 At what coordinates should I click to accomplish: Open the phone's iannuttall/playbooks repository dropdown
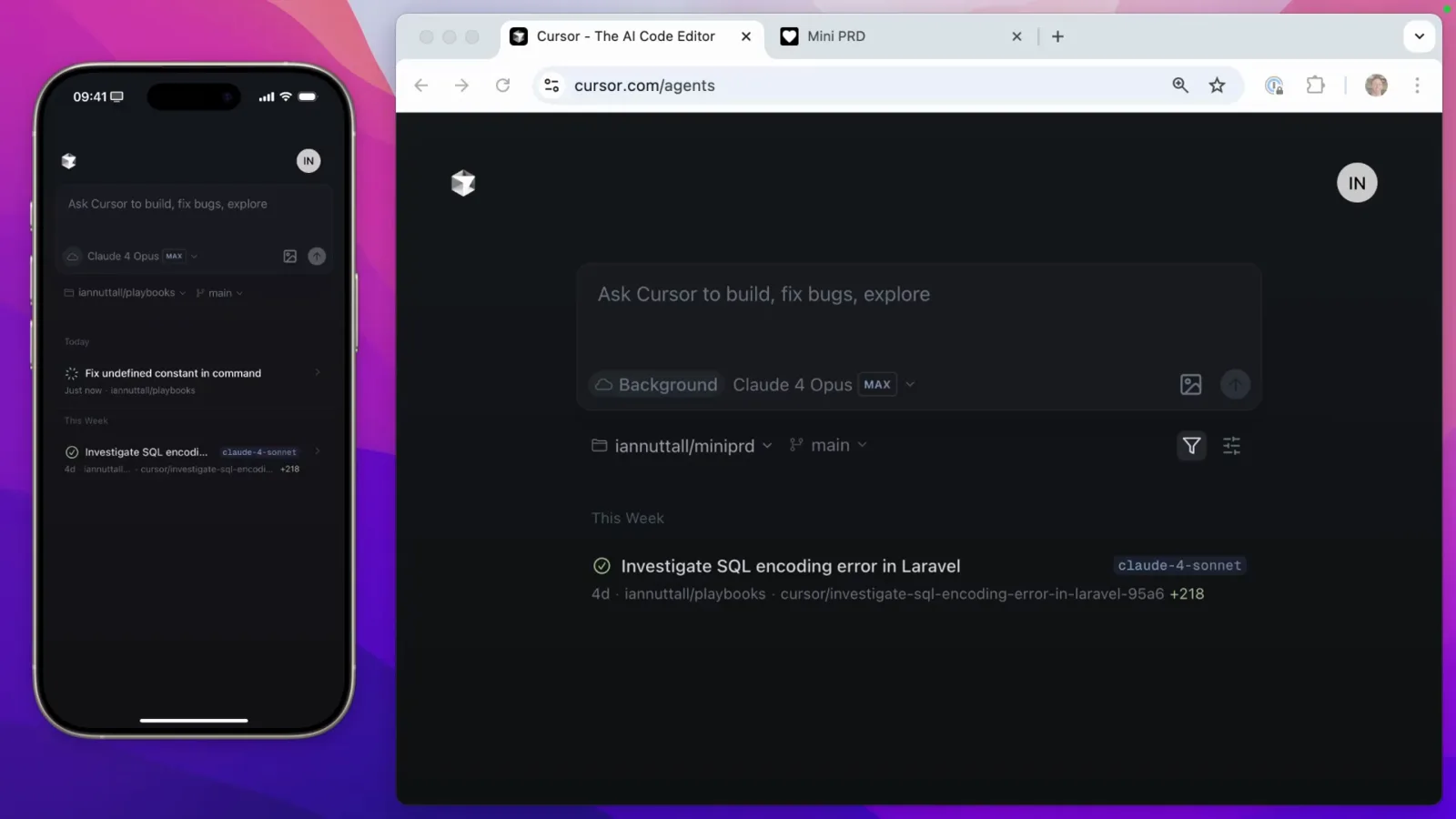point(125,293)
